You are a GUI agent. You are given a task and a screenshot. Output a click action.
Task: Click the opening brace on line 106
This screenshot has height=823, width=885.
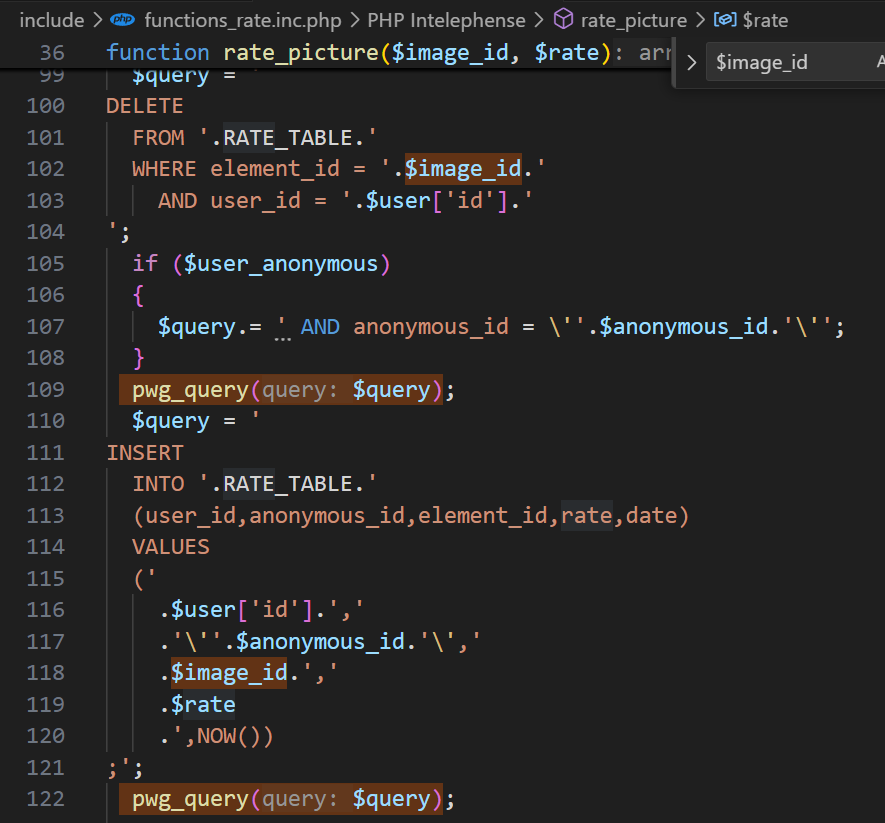pyautogui.click(x=138, y=295)
